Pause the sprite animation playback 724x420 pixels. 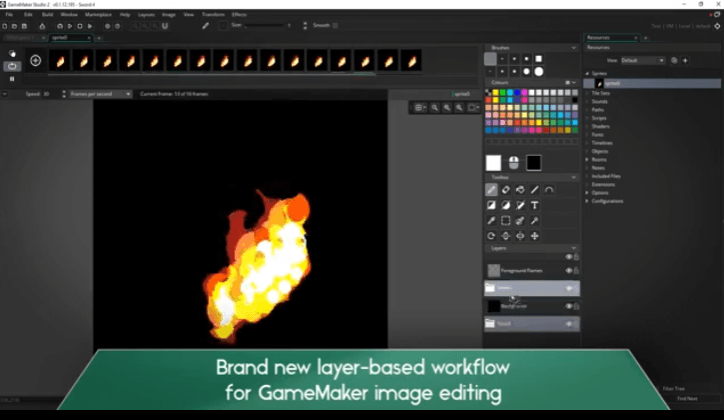(12, 79)
